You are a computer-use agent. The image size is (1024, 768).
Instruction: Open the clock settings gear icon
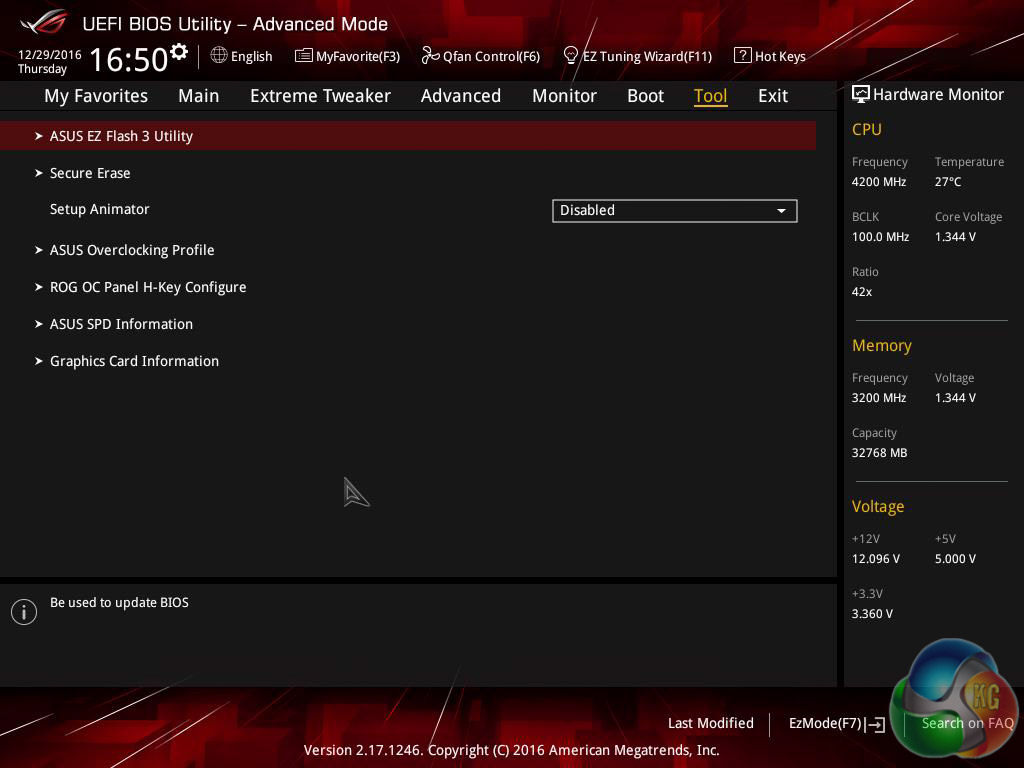pyautogui.click(x=179, y=51)
